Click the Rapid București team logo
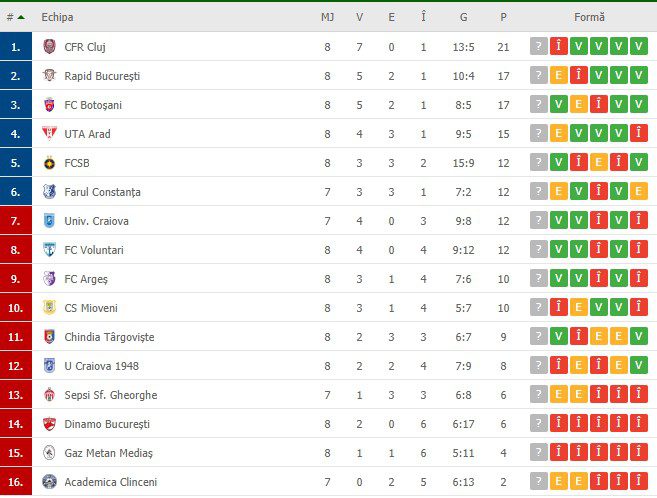This screenshot has width=657, height=498. coord(49,75)
